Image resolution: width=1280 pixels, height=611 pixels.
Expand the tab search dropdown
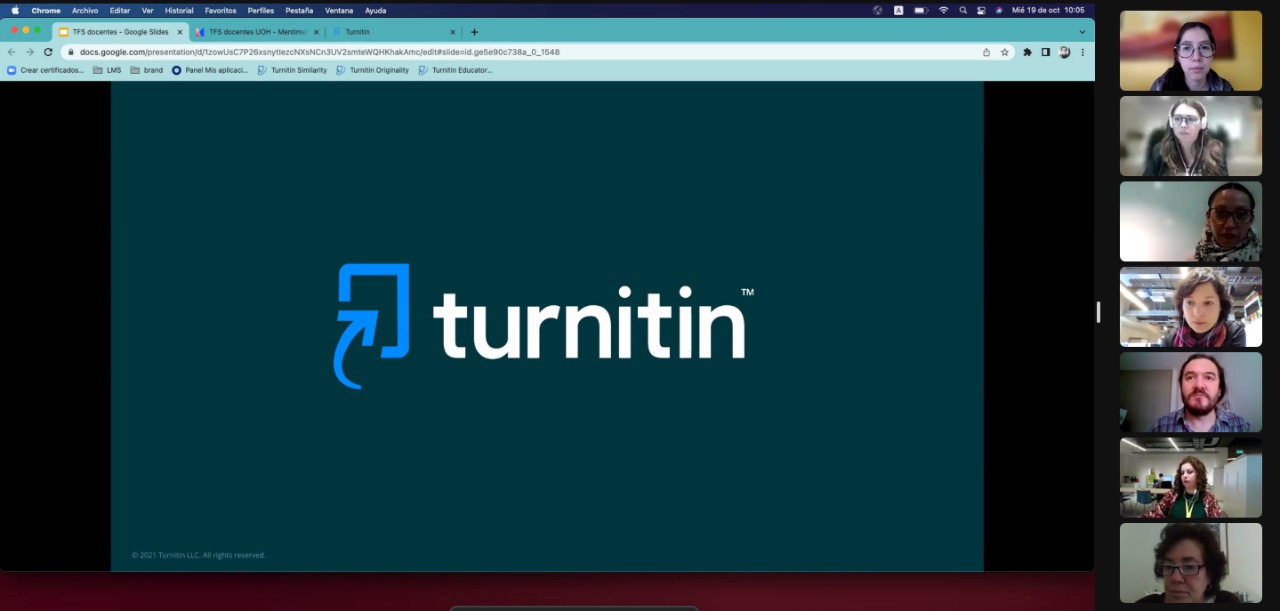point(1081,32)
